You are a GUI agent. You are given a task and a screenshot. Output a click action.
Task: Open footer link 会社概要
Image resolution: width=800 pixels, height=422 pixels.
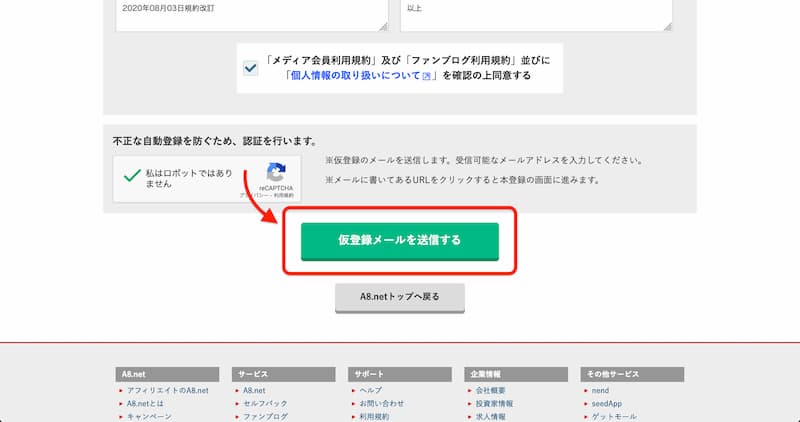point(490,390)
